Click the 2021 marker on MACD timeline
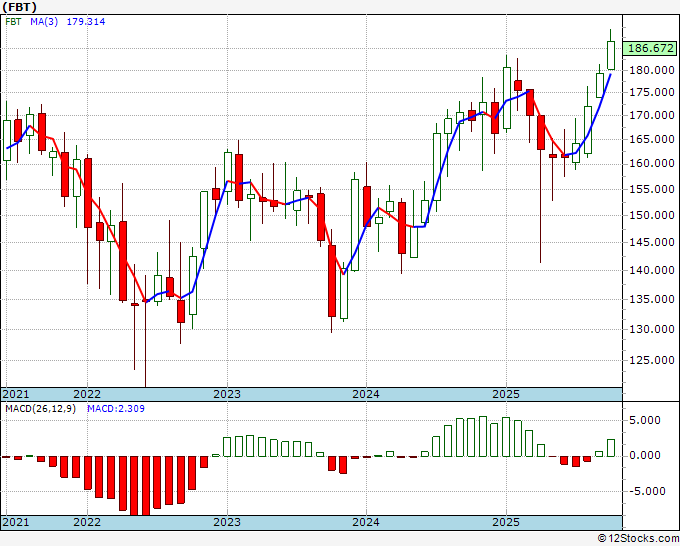 point(16,522)
